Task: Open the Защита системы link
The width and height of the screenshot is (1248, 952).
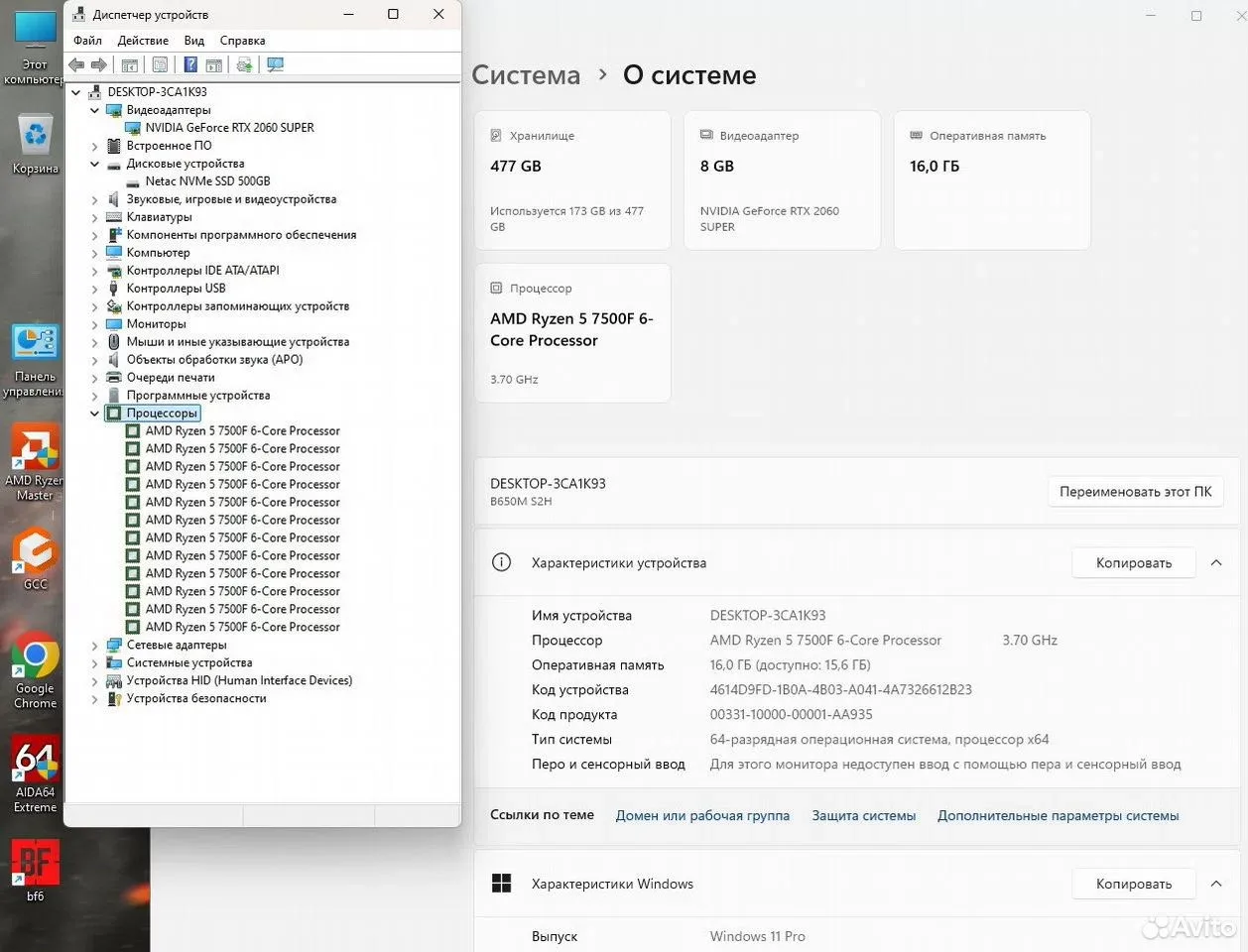Action: [x=864, y=815]
